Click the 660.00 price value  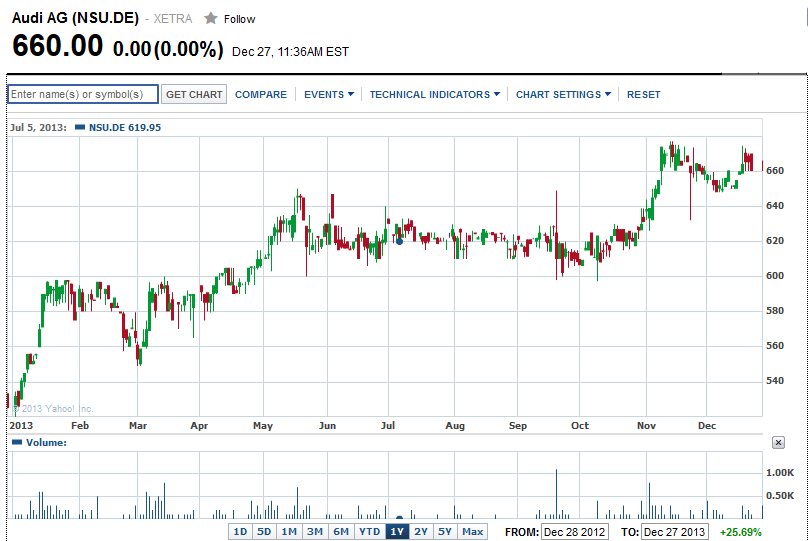point(58,45)
